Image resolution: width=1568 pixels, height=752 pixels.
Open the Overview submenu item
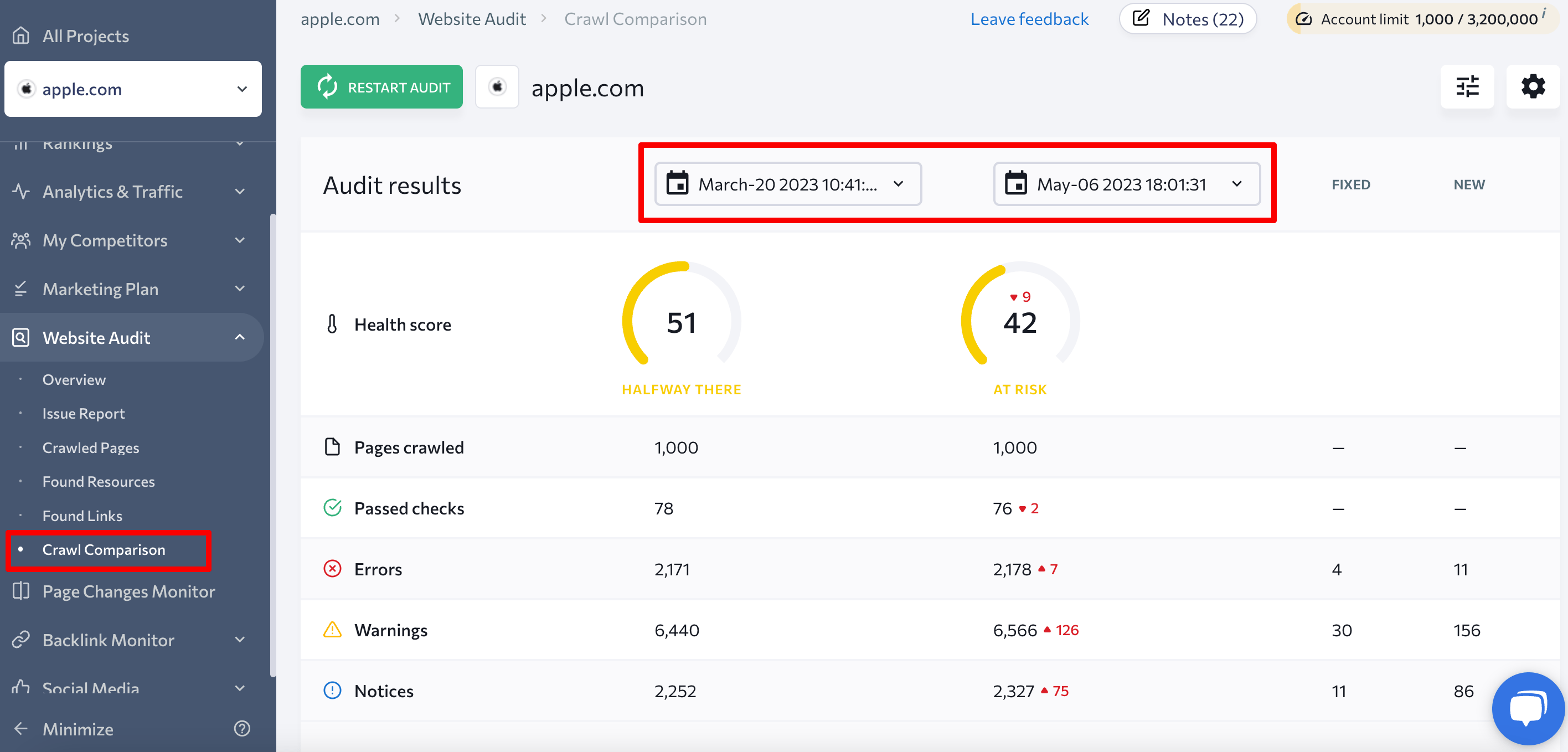(x=74, y=379)
